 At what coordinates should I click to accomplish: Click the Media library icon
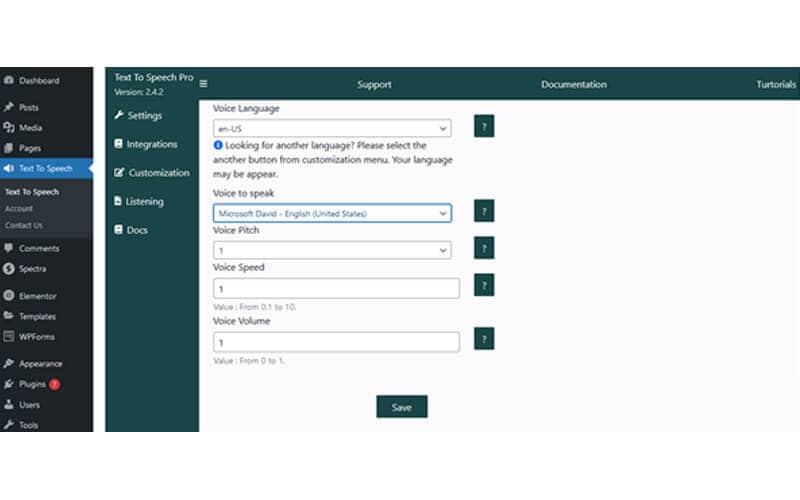9,128
